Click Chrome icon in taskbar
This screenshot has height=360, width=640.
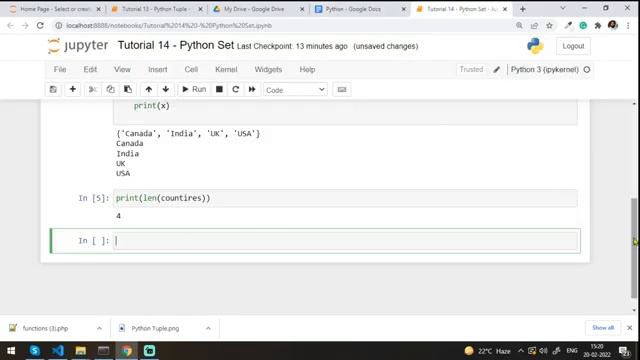[x=127, y=351]
